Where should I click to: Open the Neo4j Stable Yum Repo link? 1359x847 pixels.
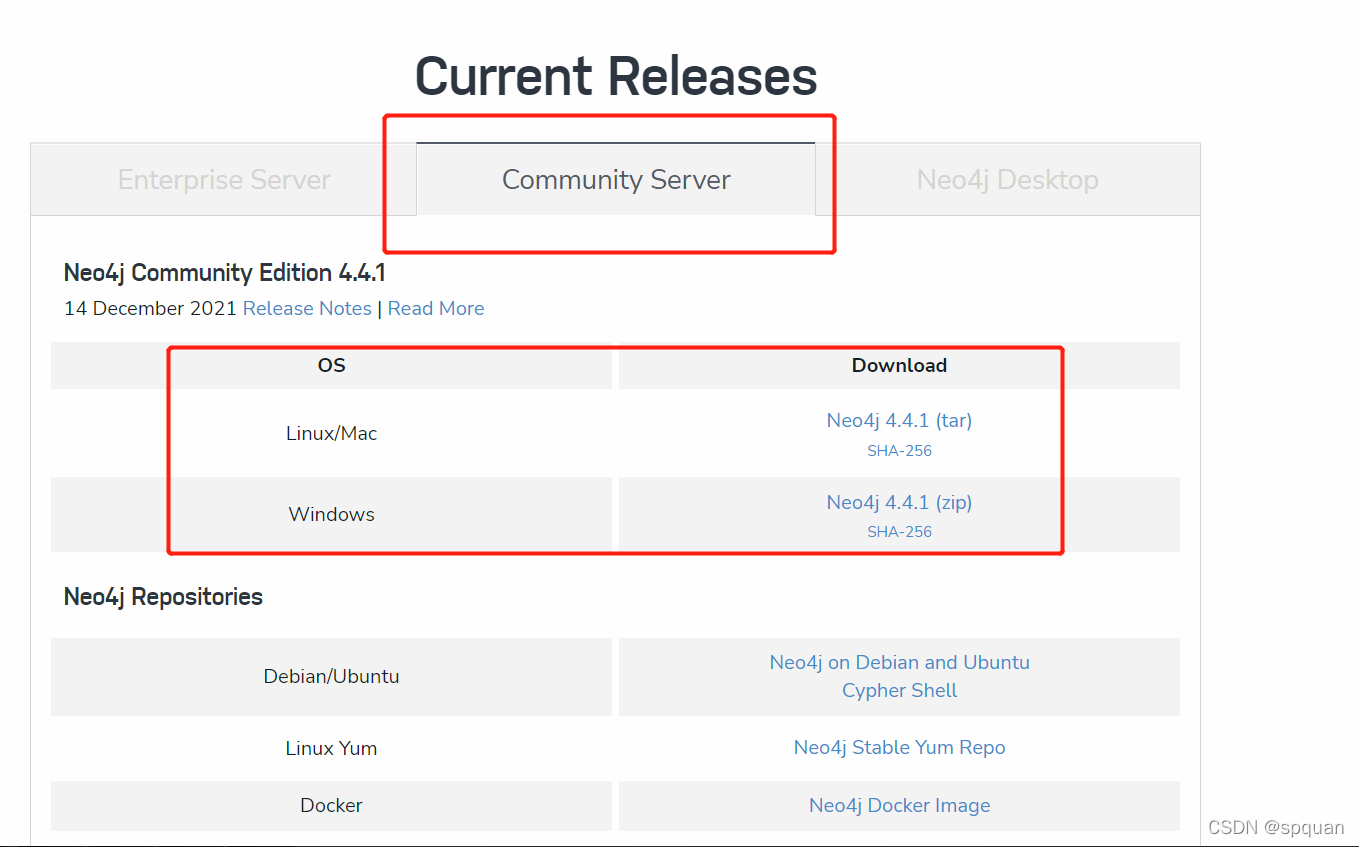click(x=898, y=747)
